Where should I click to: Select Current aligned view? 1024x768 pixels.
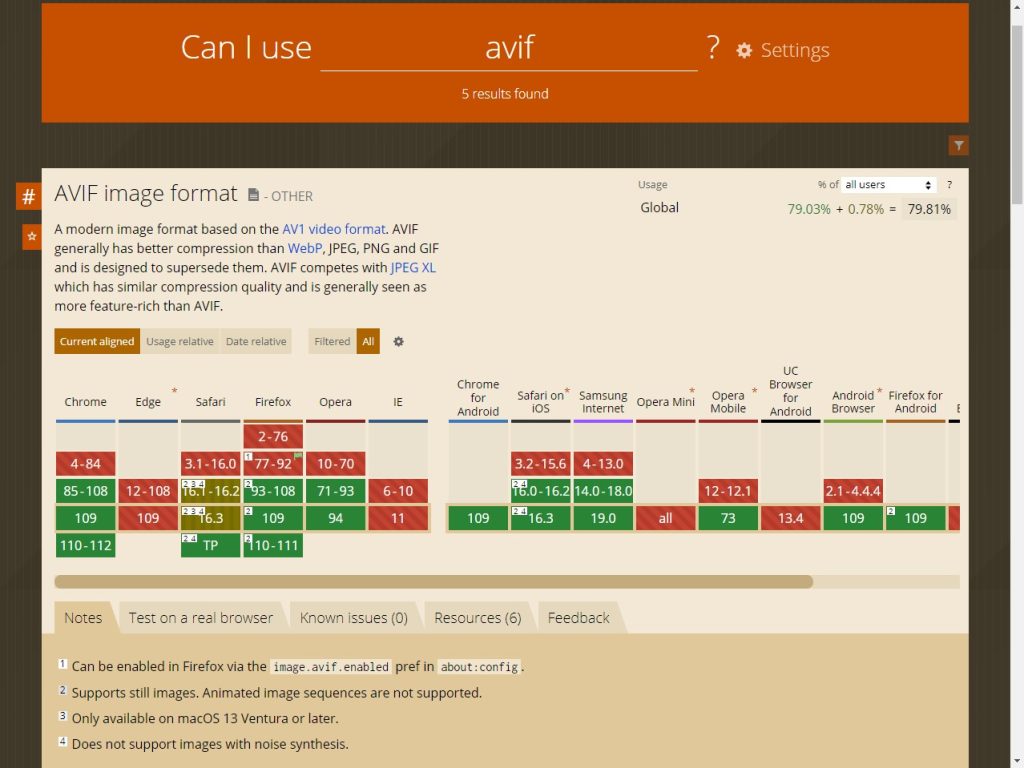[x=97, y=342]
